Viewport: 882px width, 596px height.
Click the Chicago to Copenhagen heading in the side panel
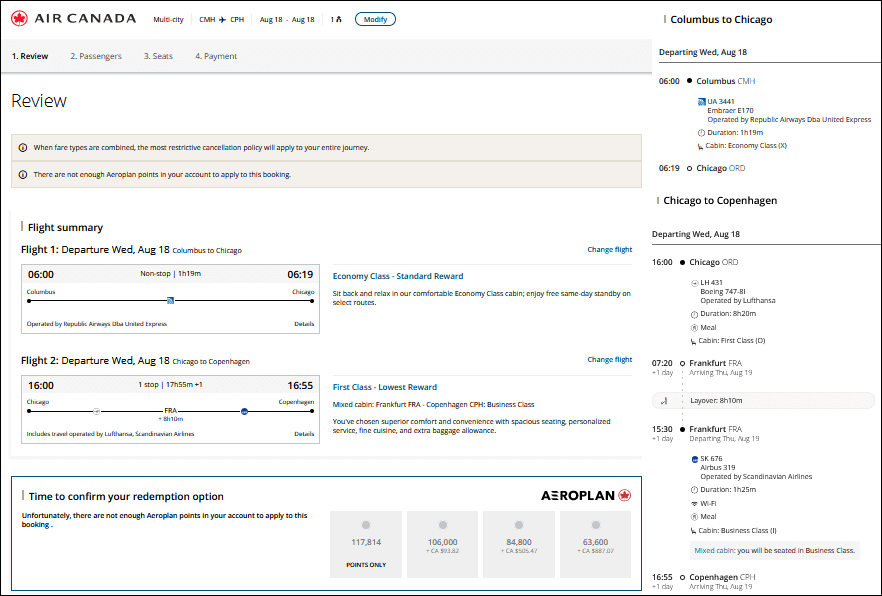(x=720, y=201)
